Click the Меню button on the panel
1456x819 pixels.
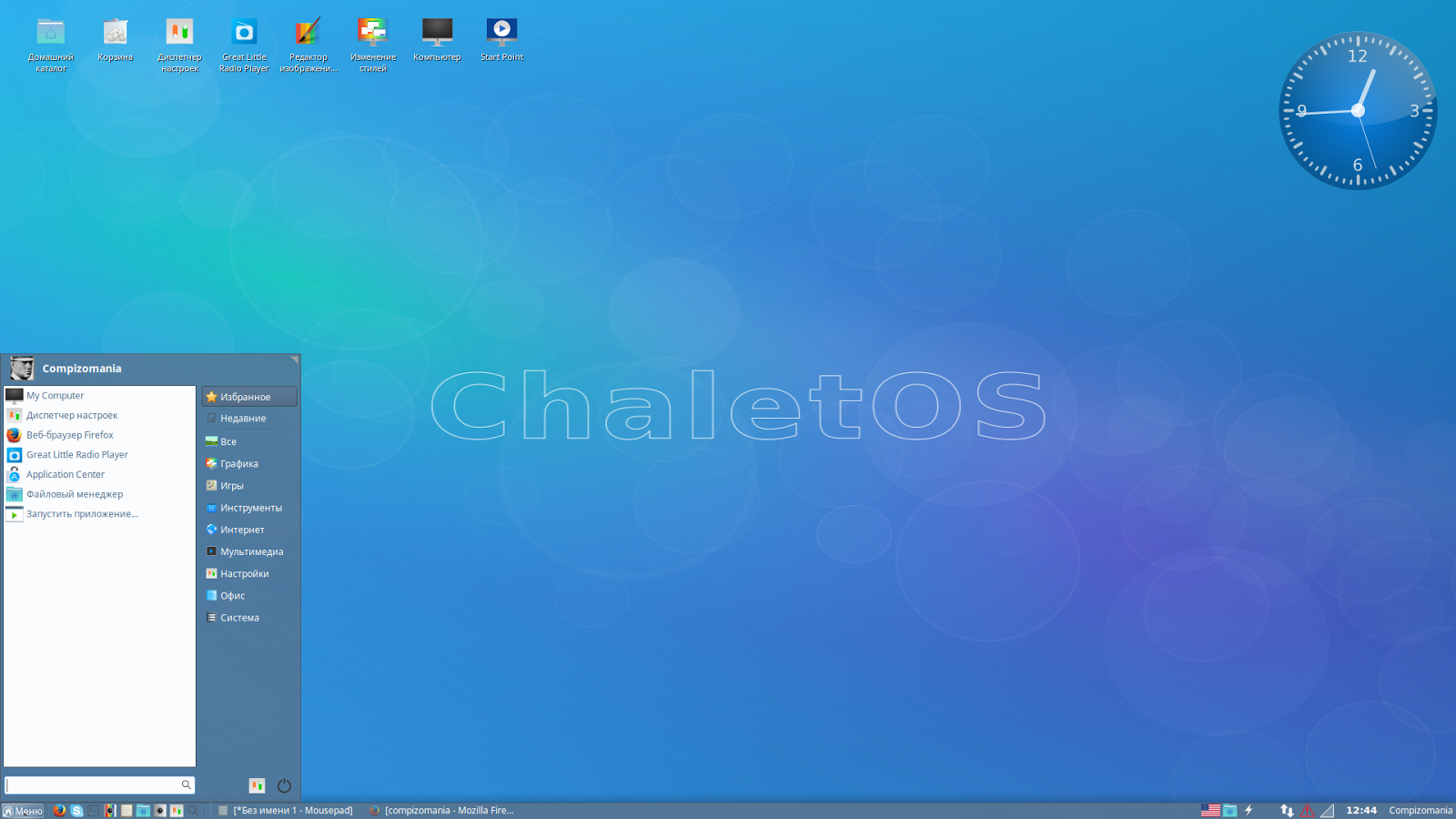tap(23, 811)
